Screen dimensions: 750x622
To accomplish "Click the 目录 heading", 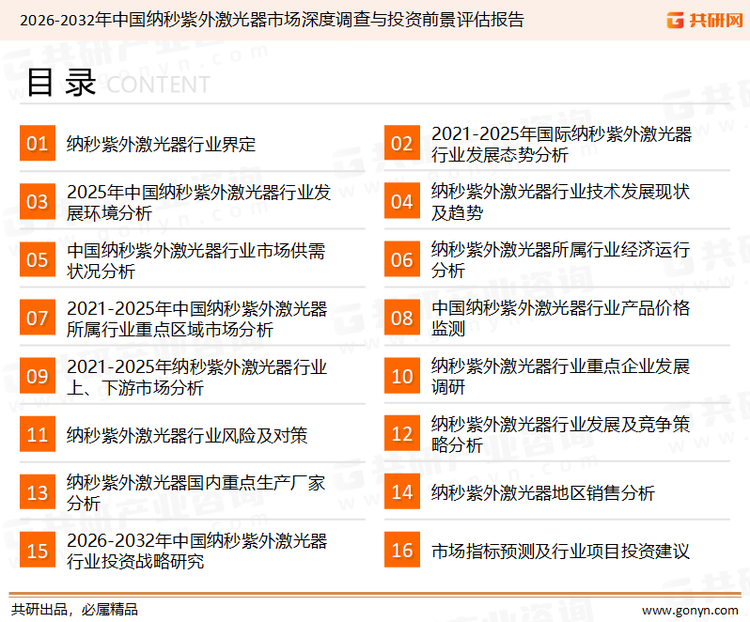I will tap(61, 82).
